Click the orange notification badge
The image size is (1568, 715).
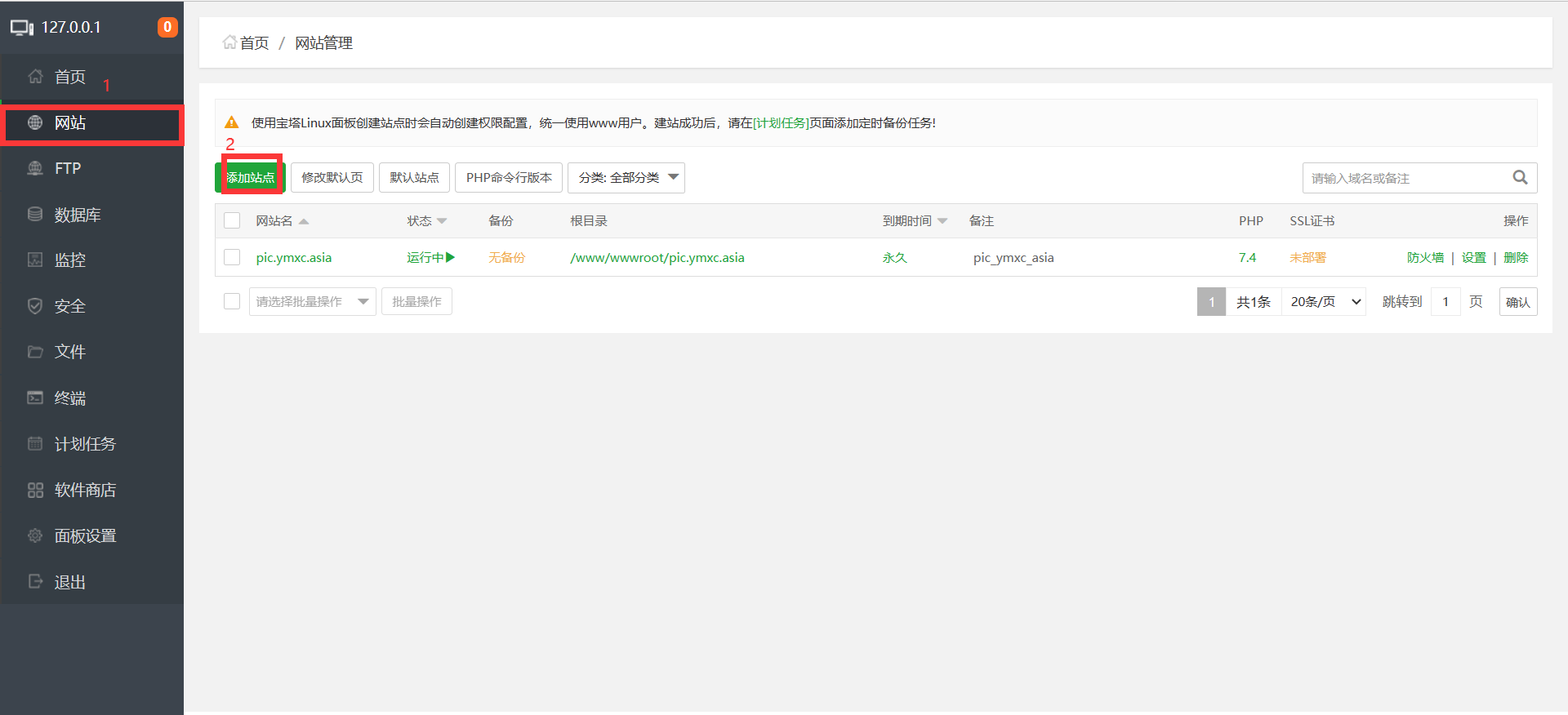pos(167,27)
